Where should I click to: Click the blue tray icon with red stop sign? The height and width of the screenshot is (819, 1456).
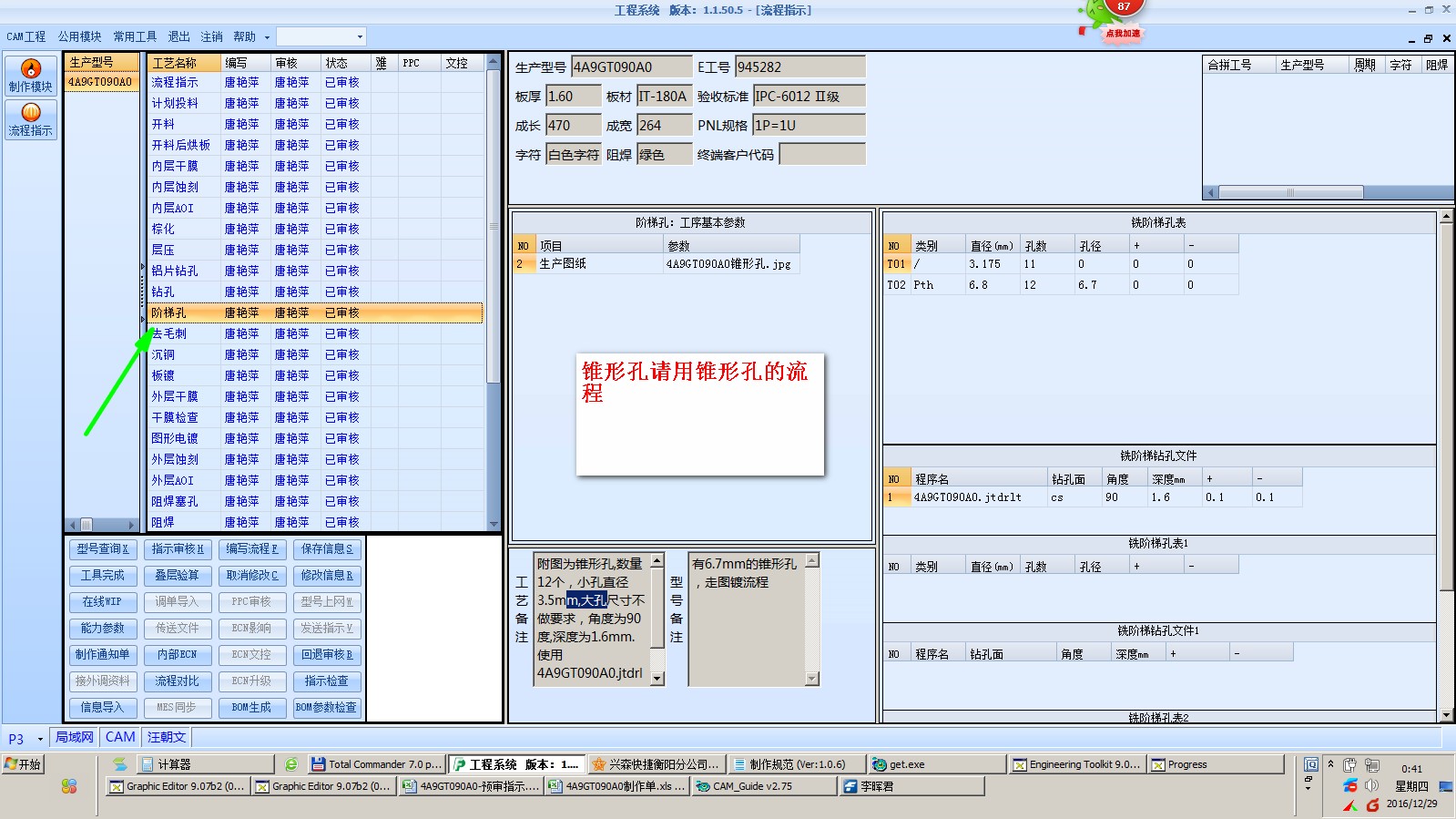click(1349, 785)
